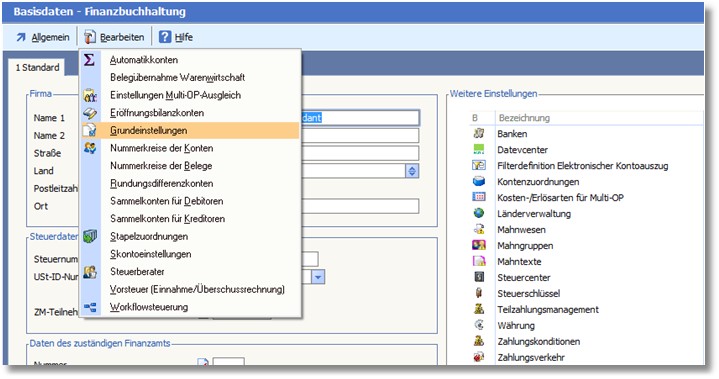Screen dimensions: 719x379
Task: Expand the USt-ID-Nummer dropdown arrow
Action: point(318,277)
